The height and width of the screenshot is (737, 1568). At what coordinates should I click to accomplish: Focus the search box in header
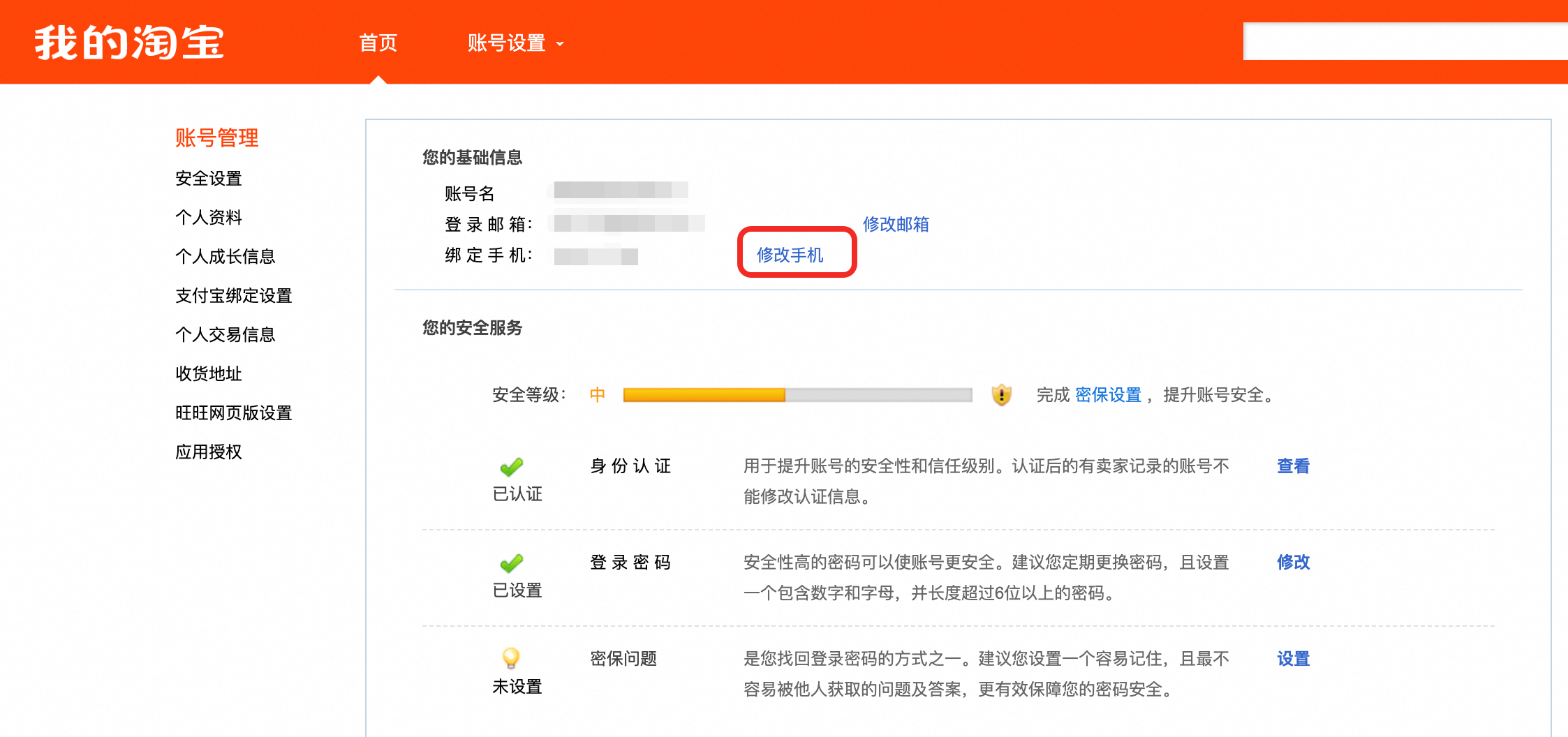(x=1405, y=41)
